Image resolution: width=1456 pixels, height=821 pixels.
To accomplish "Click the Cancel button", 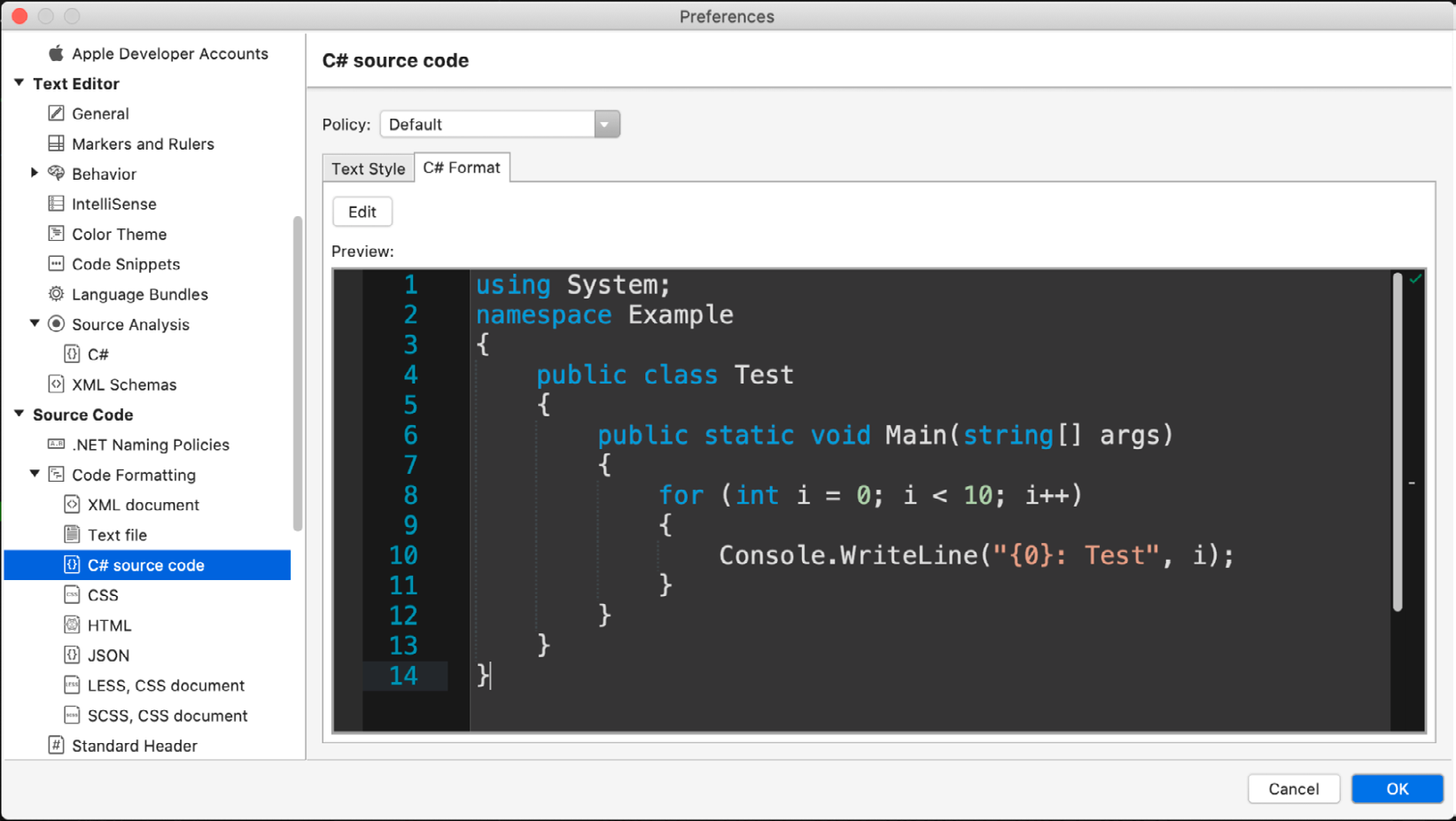I will [1294, 789].
